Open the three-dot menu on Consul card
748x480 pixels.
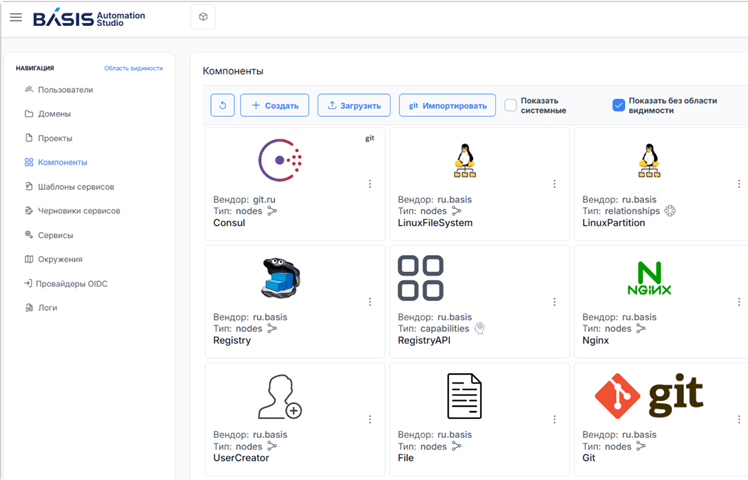(370, 184)
